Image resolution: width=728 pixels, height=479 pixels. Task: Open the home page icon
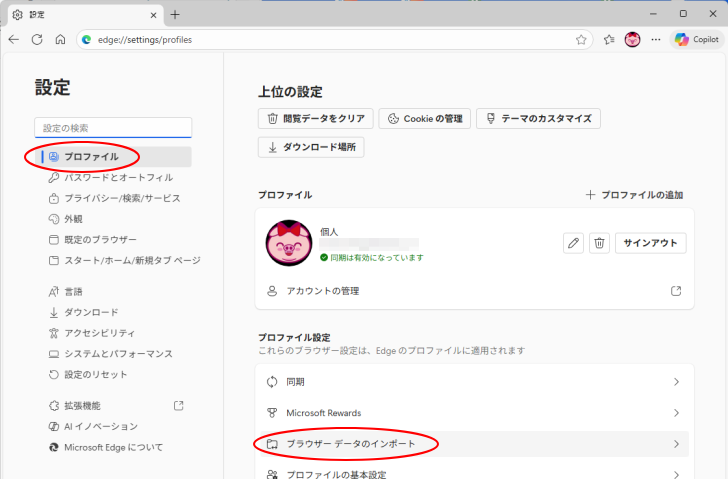[x=60, y=39]
